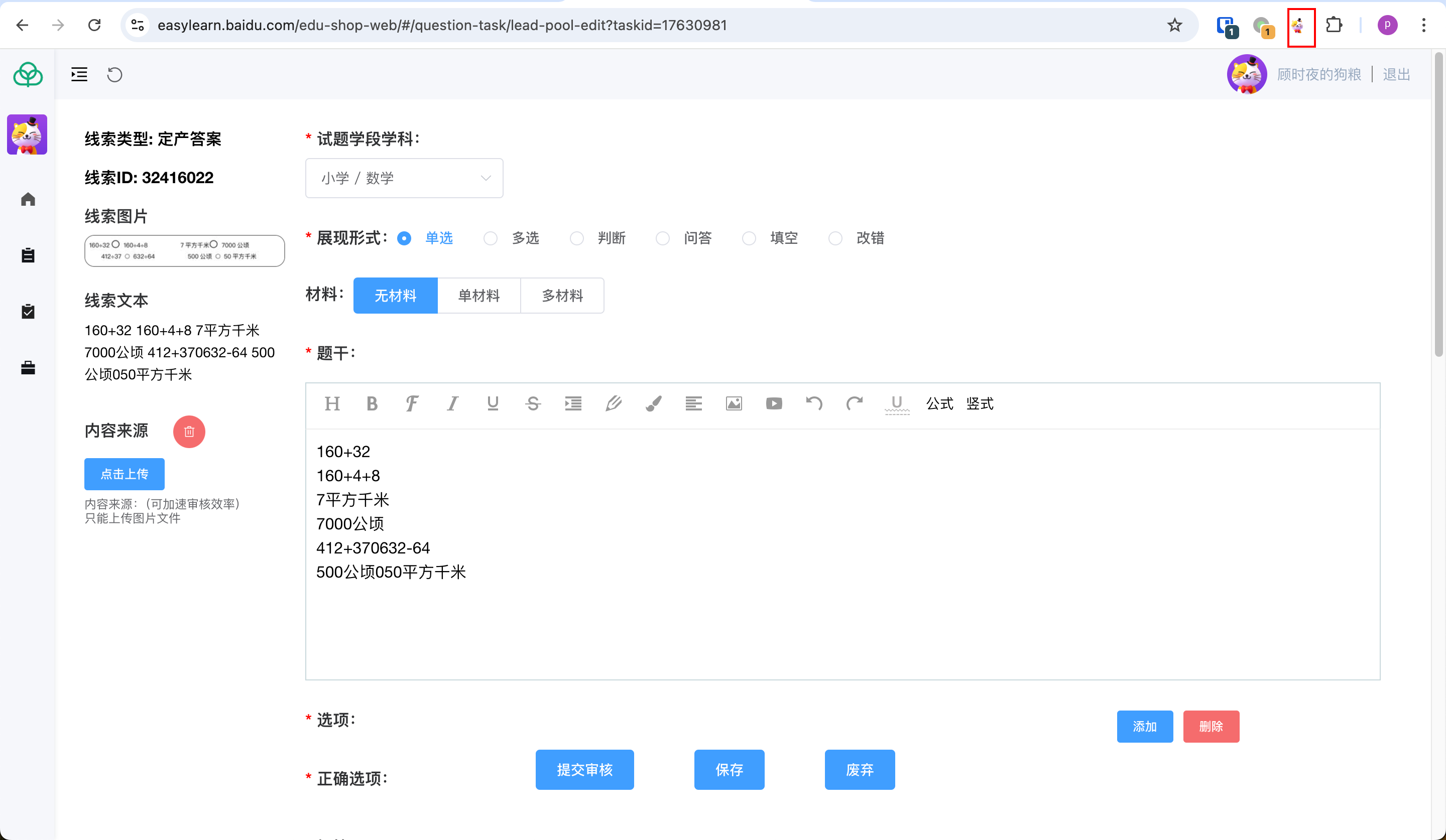Select the 多选 radio option
This screenshot has height=840, width=1446.
(x=491, y=238)
